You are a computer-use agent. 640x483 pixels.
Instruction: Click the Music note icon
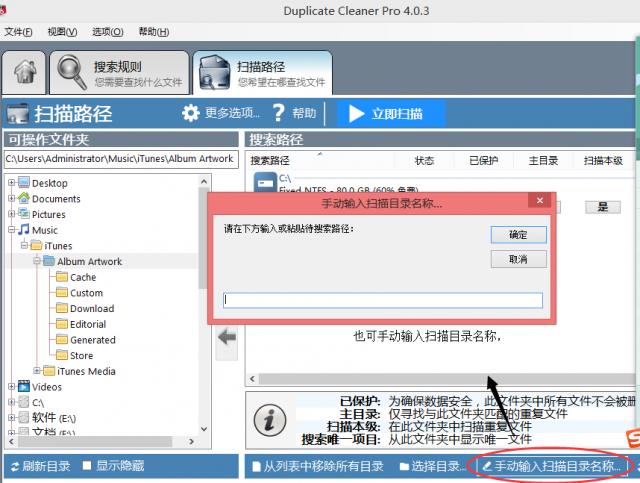[24, 229]
